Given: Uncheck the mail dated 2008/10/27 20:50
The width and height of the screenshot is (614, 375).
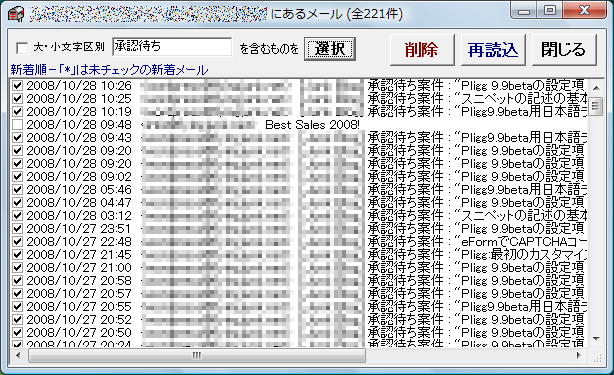Looking at the screenshot, I should tap(18, 332).
